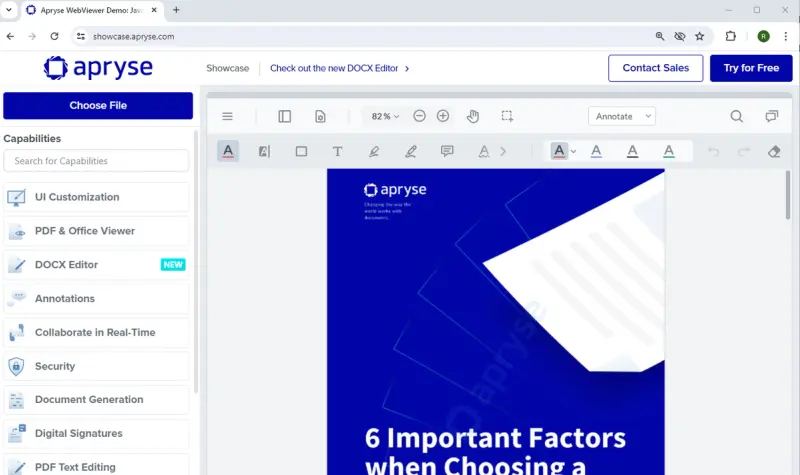
Task: Select the sticky note comment tool
Action: 447,151
